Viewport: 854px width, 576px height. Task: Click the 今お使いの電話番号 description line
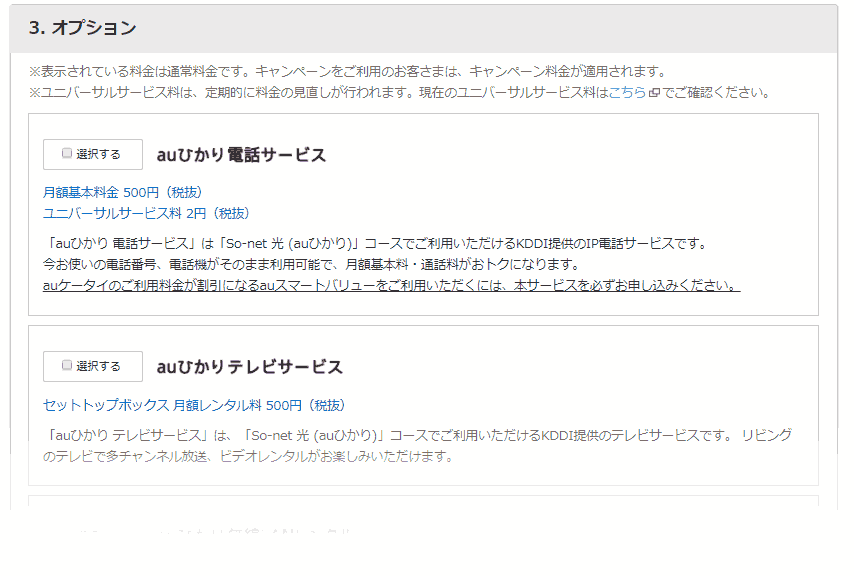312,265
